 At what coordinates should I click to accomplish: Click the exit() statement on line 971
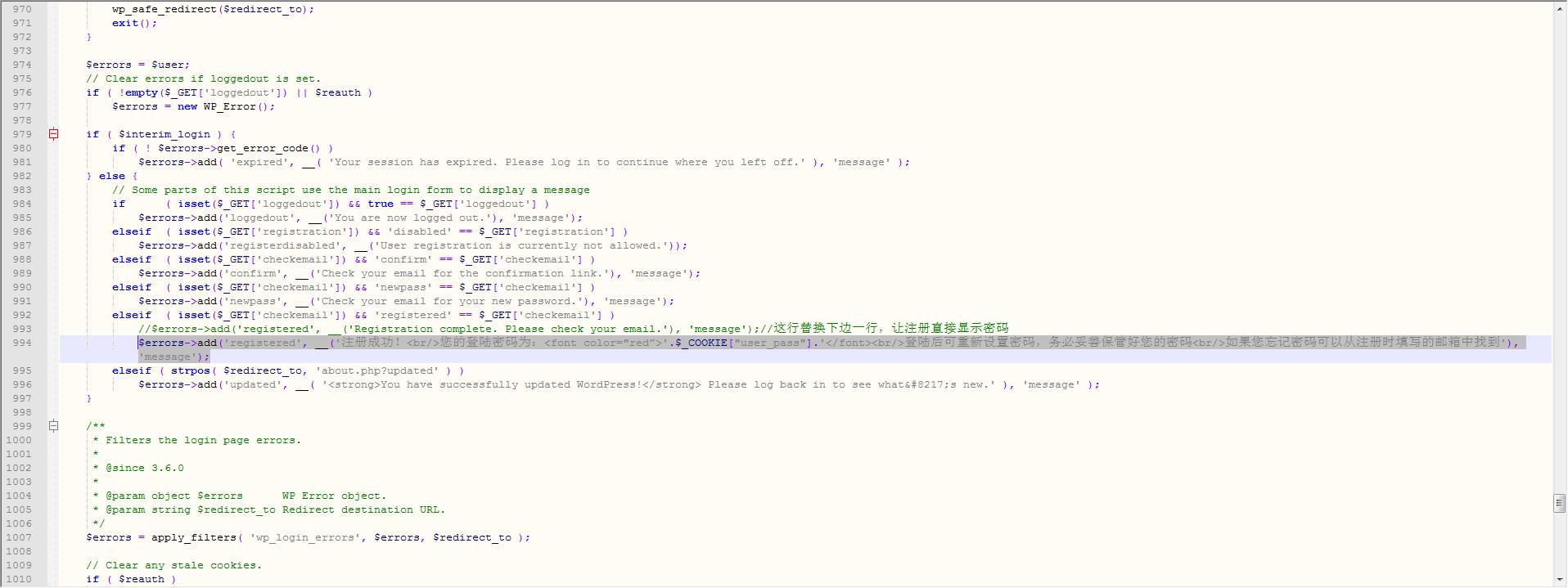(134, 23)
